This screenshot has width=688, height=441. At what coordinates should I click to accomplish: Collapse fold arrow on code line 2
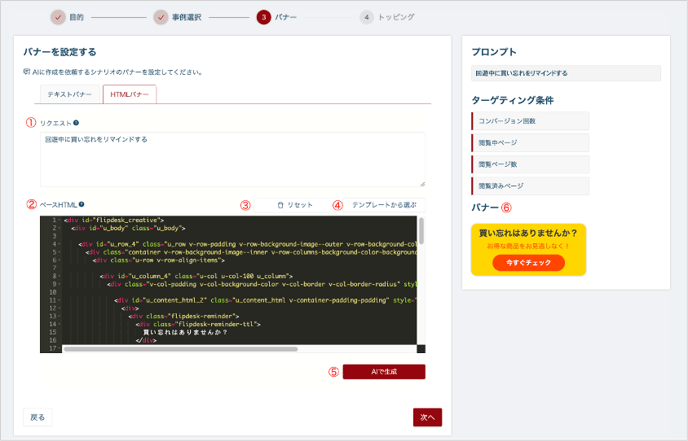click(60, 228)
